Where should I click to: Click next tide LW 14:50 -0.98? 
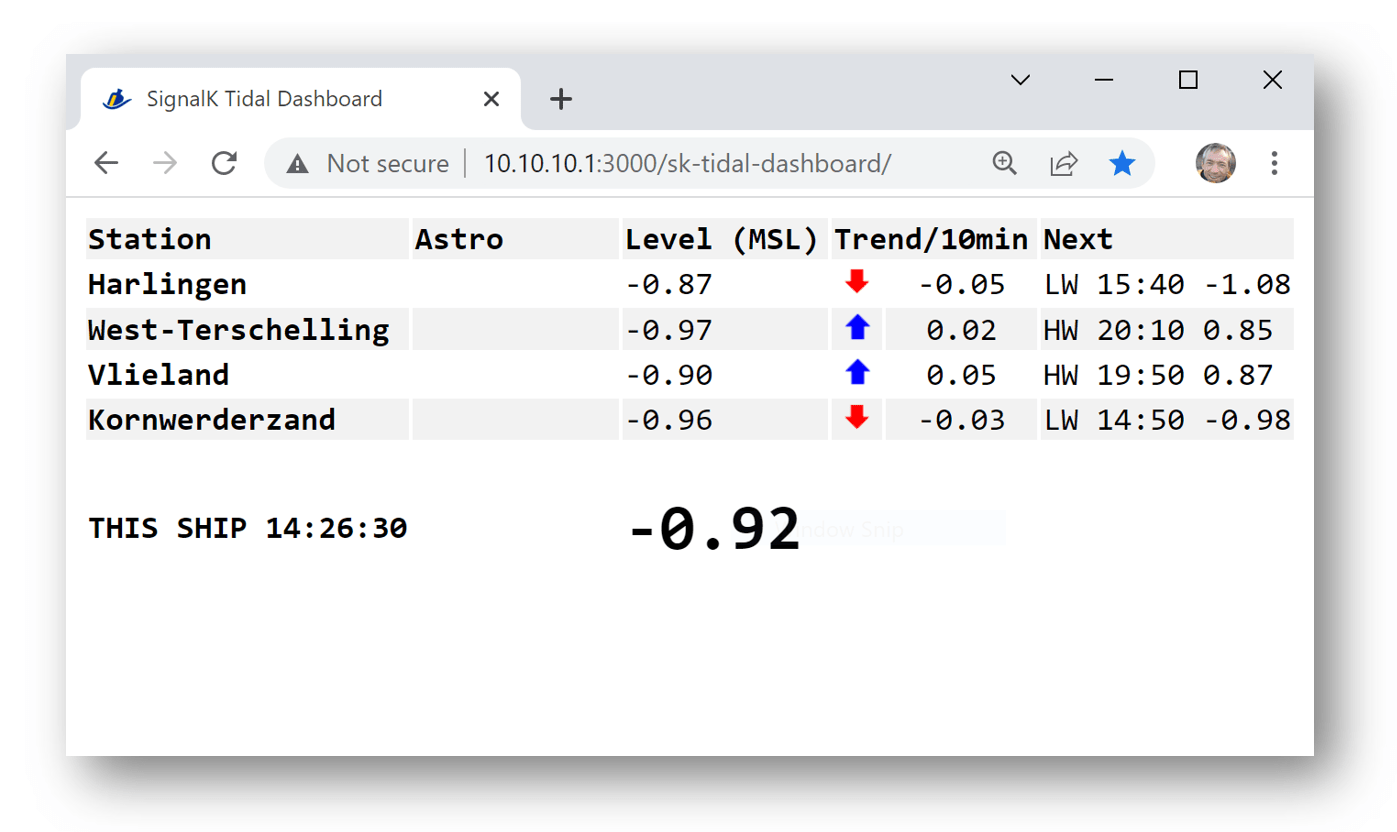click(1167, 419)
